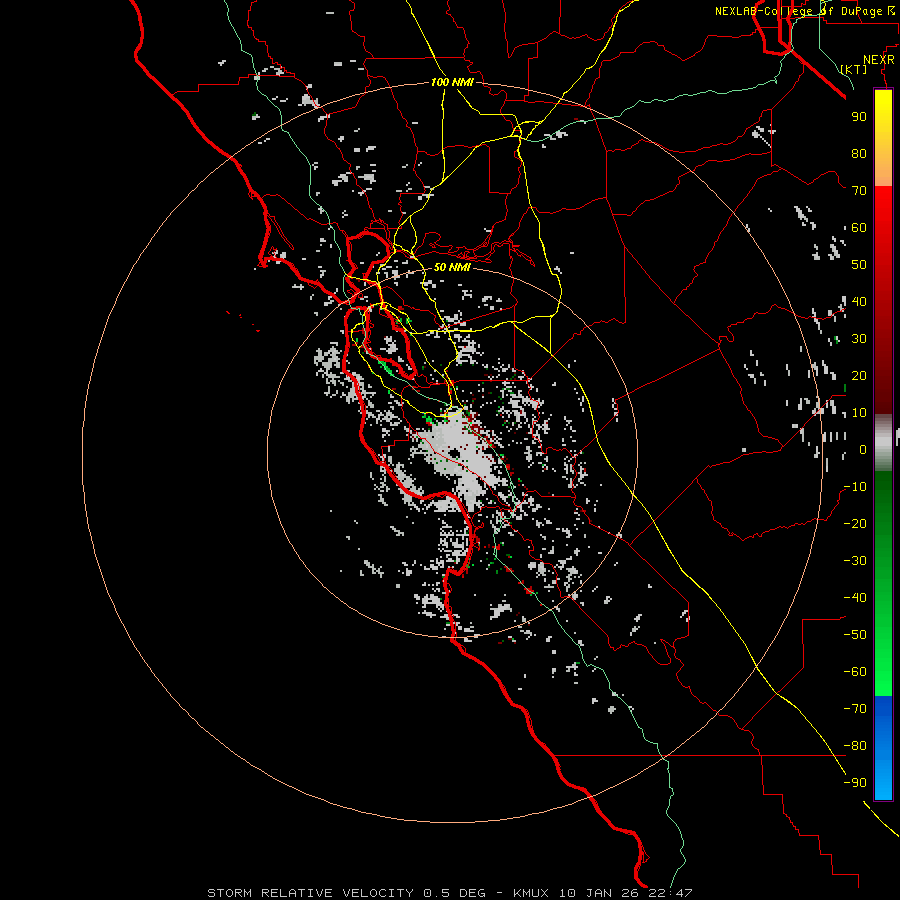The width and height of the screenshot is (900, 900).
Task: Click the positive 60 scale value
Action: point(859,227)
